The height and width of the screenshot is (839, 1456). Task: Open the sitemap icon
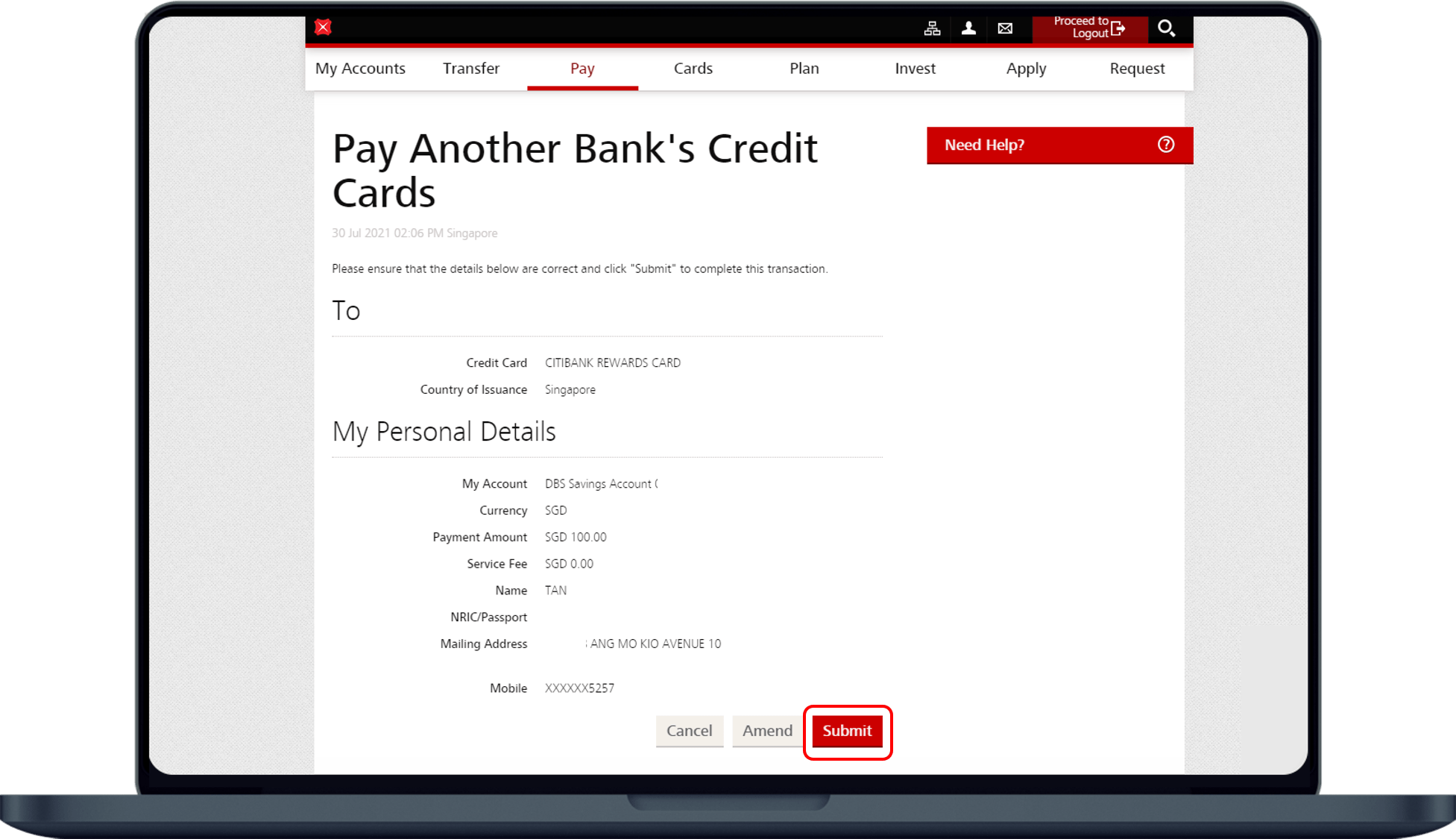pyautogui.click(x=932, y=28)
